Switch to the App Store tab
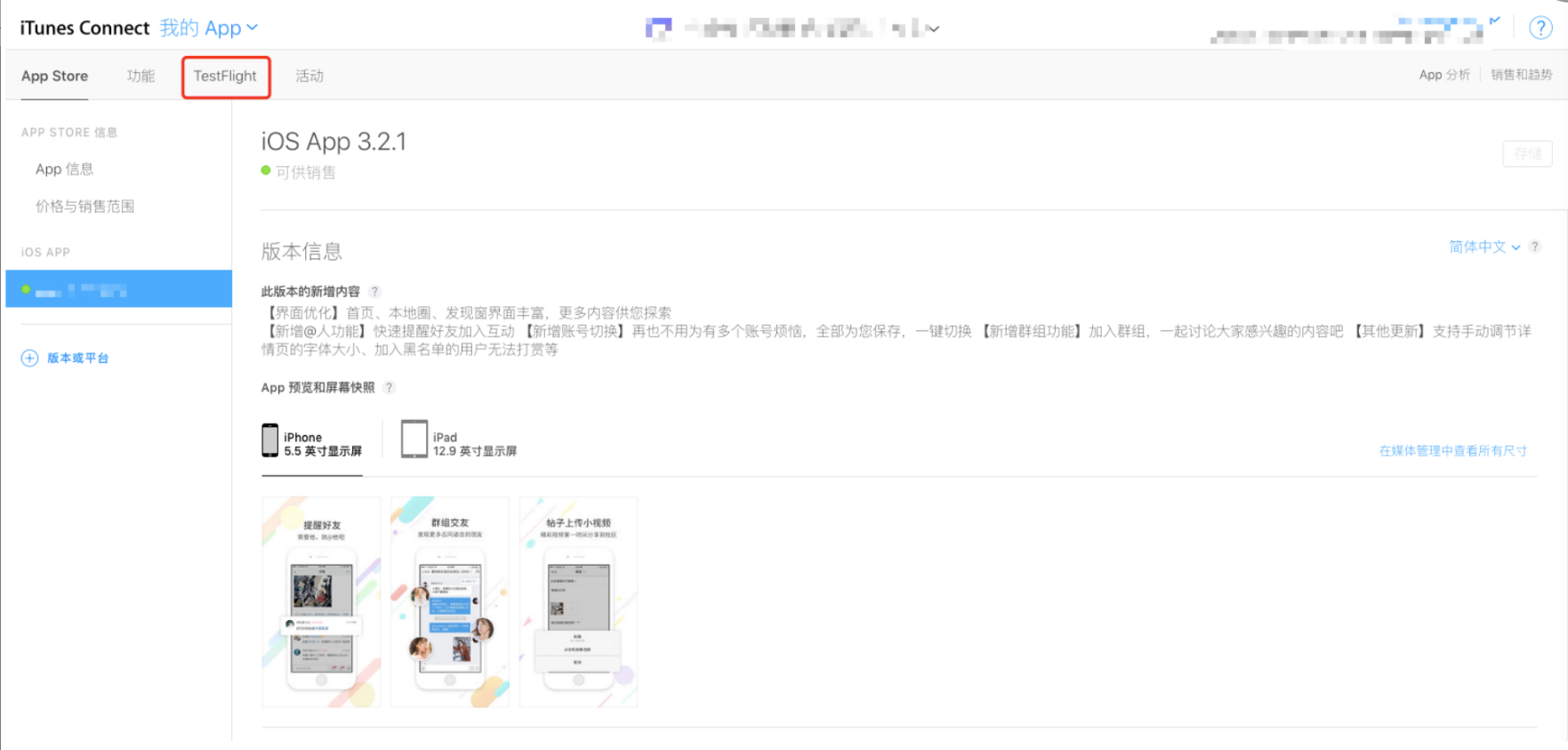Screen dimensions: 1568x750 pyautogui.click(x=54, y=76)
